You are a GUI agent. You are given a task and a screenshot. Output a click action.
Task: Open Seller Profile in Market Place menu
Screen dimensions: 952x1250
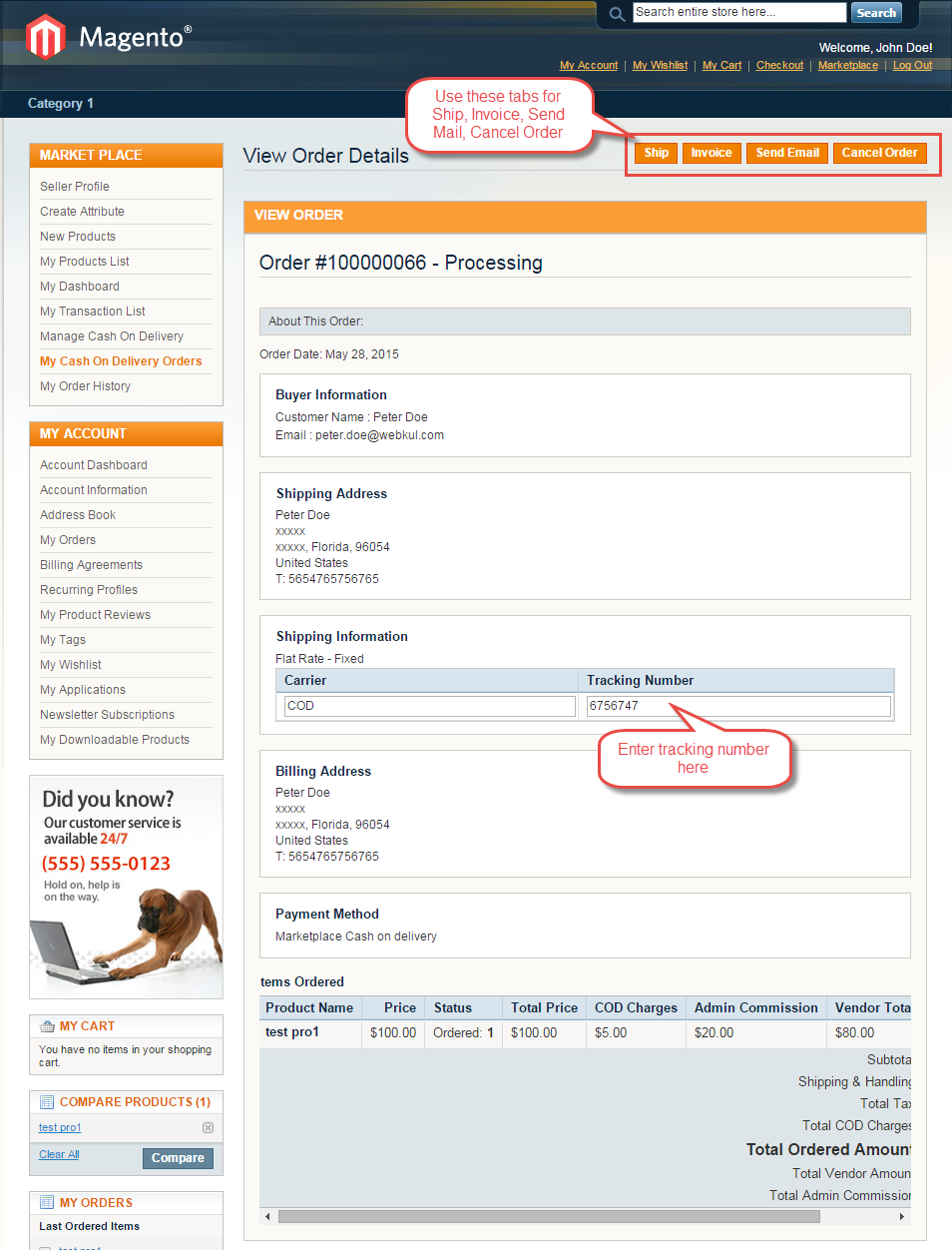[x=75, y=187]
